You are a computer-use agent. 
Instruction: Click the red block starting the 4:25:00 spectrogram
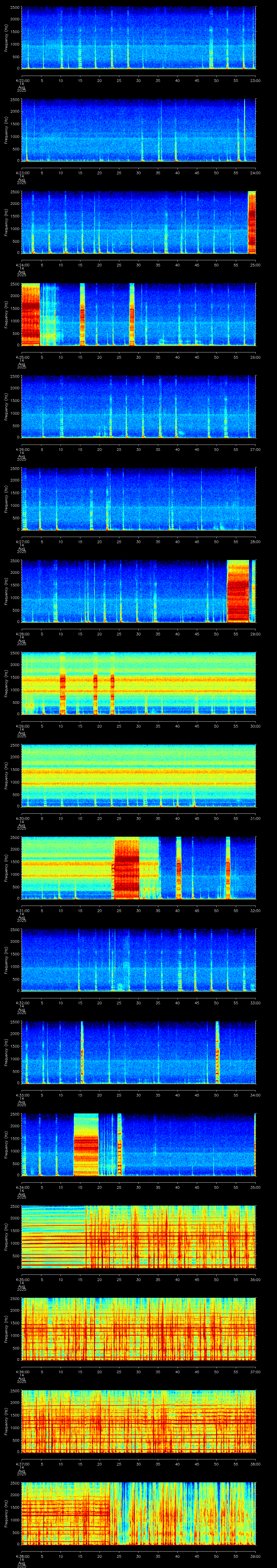31,315
